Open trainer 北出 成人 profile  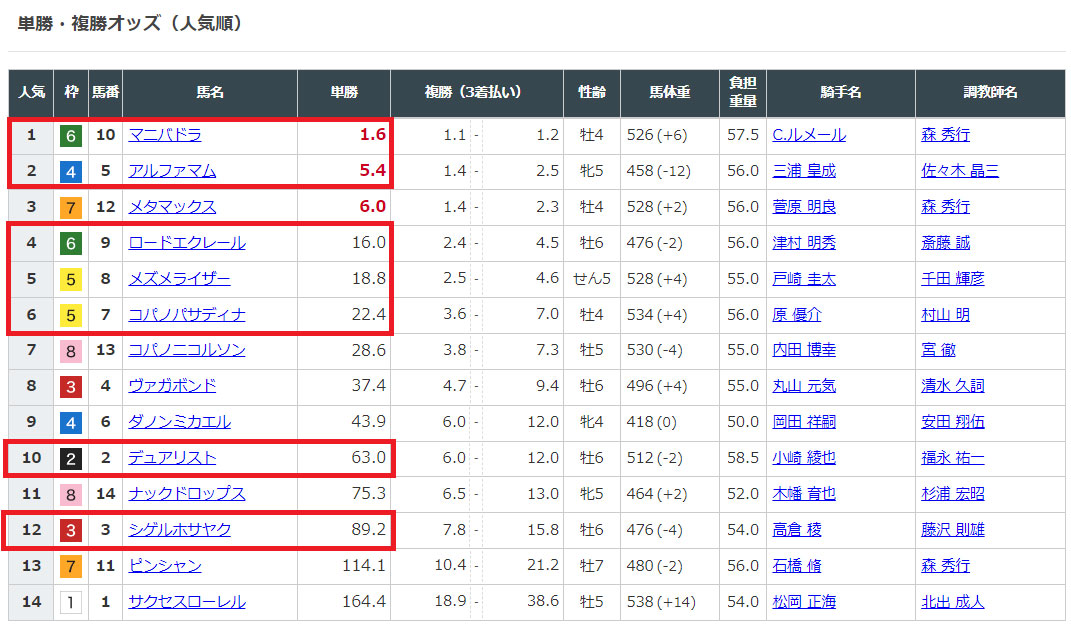click(952, 602)
